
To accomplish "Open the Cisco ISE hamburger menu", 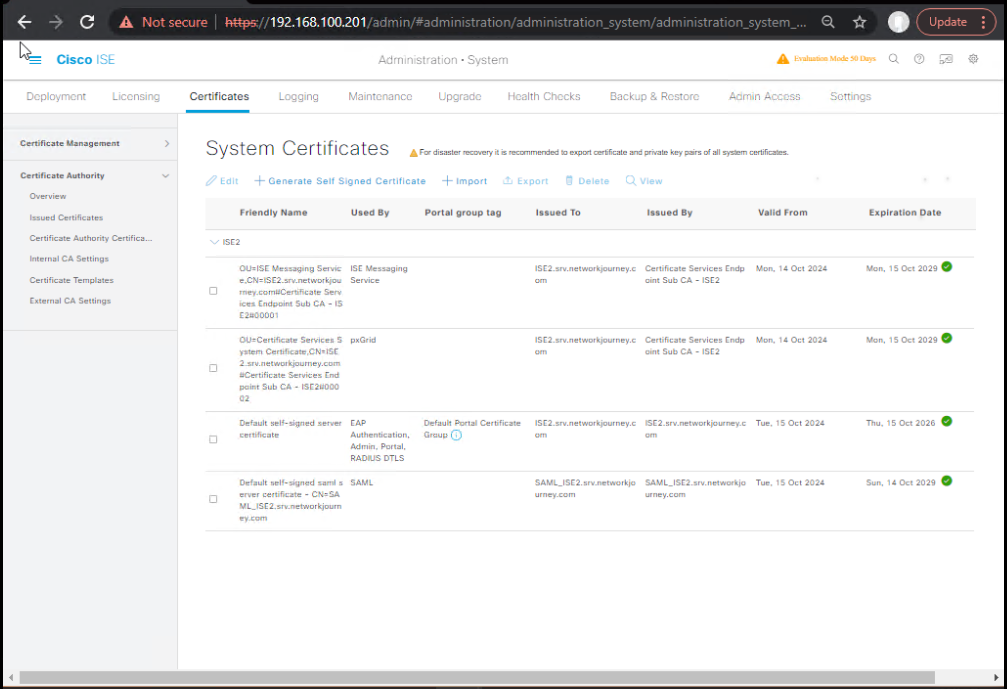I will click(35, 60).
